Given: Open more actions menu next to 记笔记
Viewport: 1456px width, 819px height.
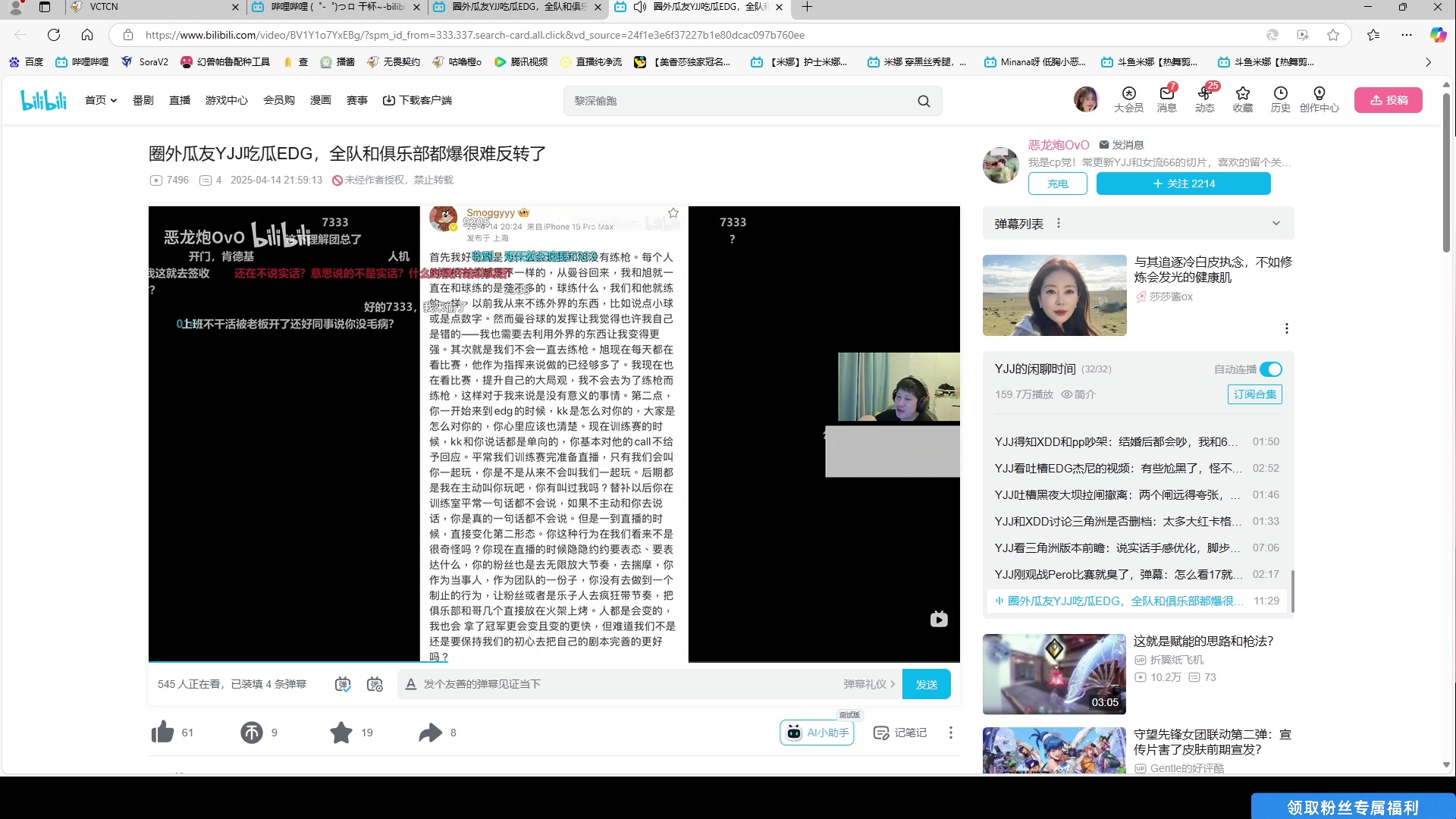Looking at the screenshot, I should coord(950,733).
